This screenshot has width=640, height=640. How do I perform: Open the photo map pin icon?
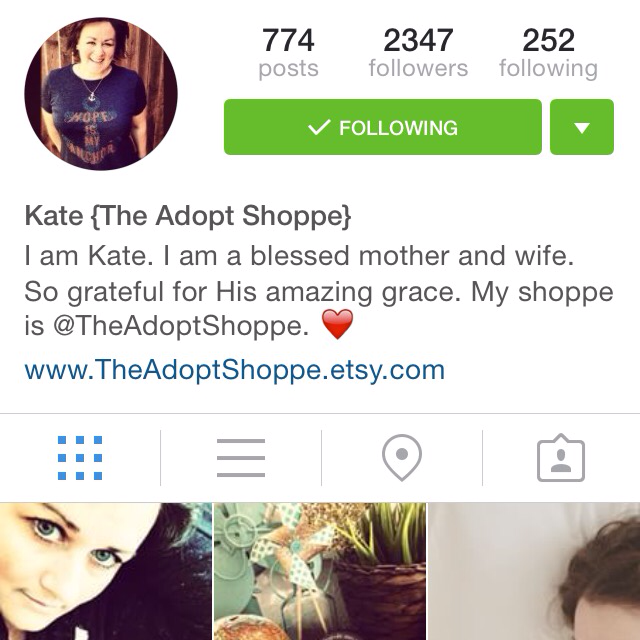click(x=402, y=457)
